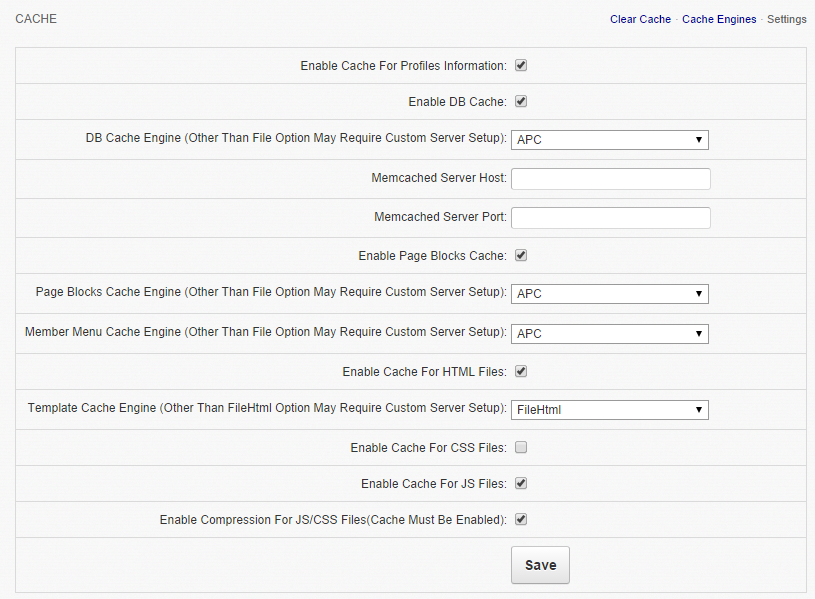The height and width of the screenshot is (599, 815).
Task: Disable Compression For JS/CSS Files checkbox
Action: click(521, 520)
